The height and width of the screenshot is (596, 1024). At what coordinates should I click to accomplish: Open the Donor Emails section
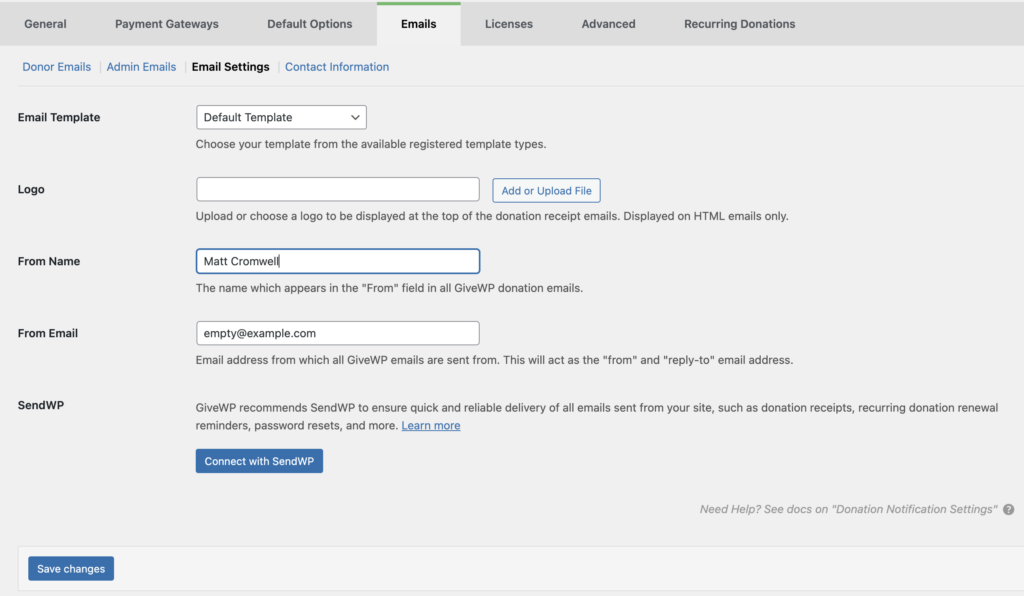click(x=57, y=67)
